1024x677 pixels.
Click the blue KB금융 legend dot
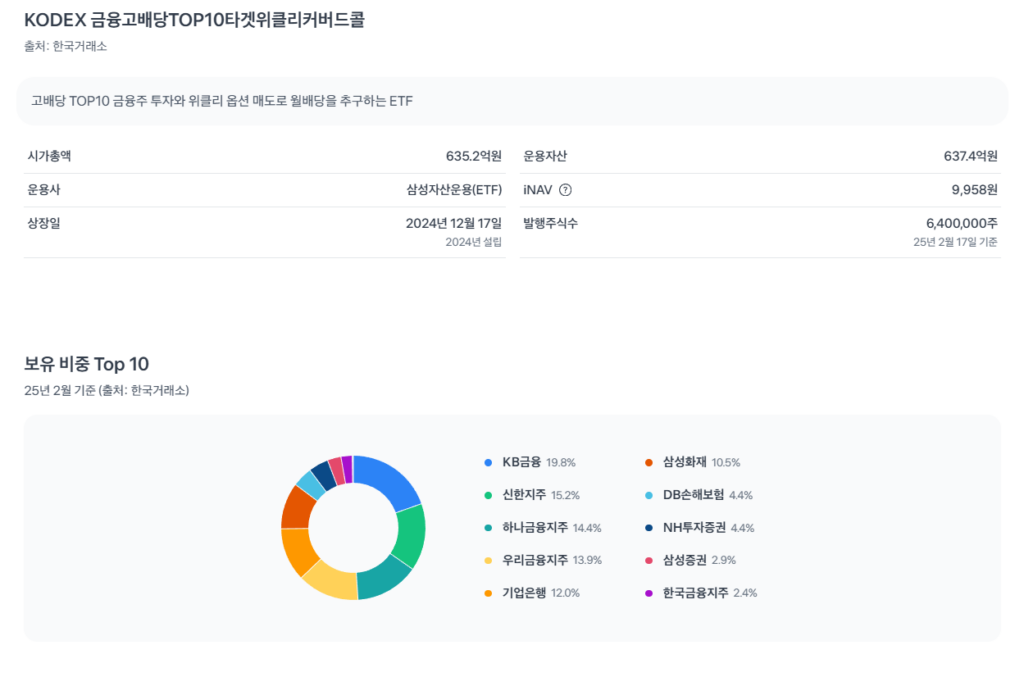click(x=488, y=463)
